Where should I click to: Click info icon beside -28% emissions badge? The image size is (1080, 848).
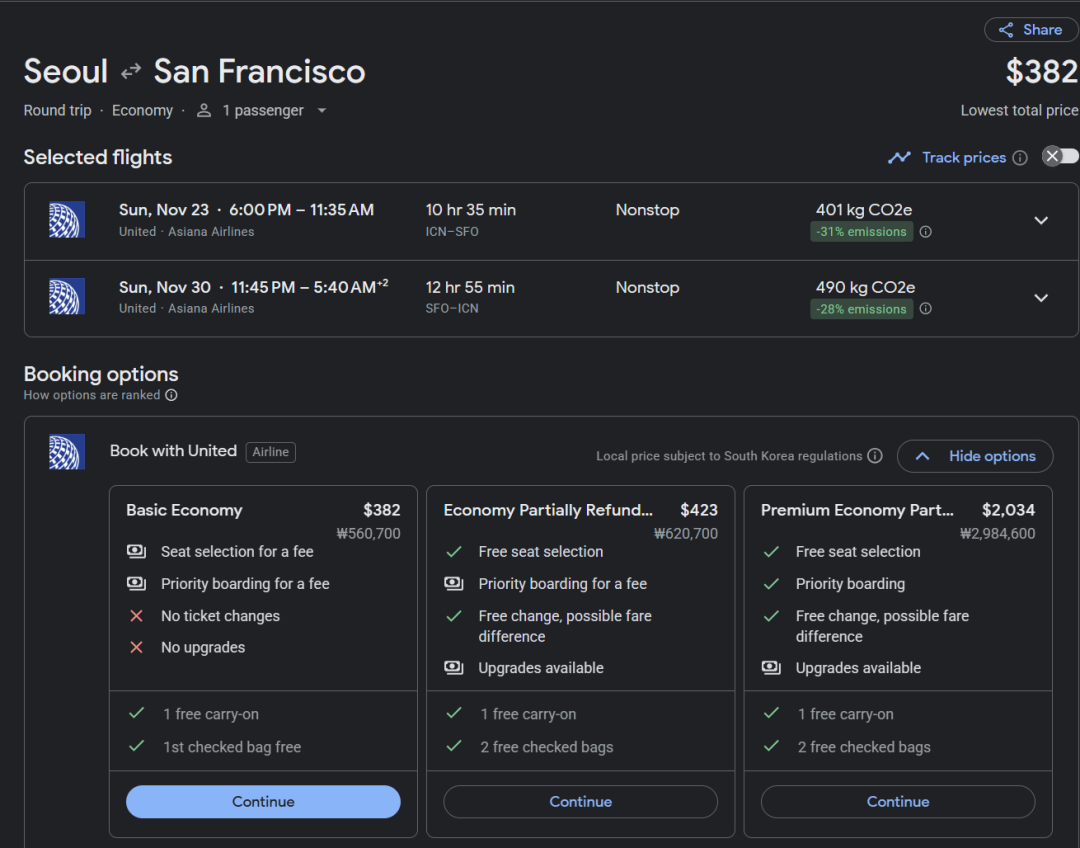tap(925, 309)
